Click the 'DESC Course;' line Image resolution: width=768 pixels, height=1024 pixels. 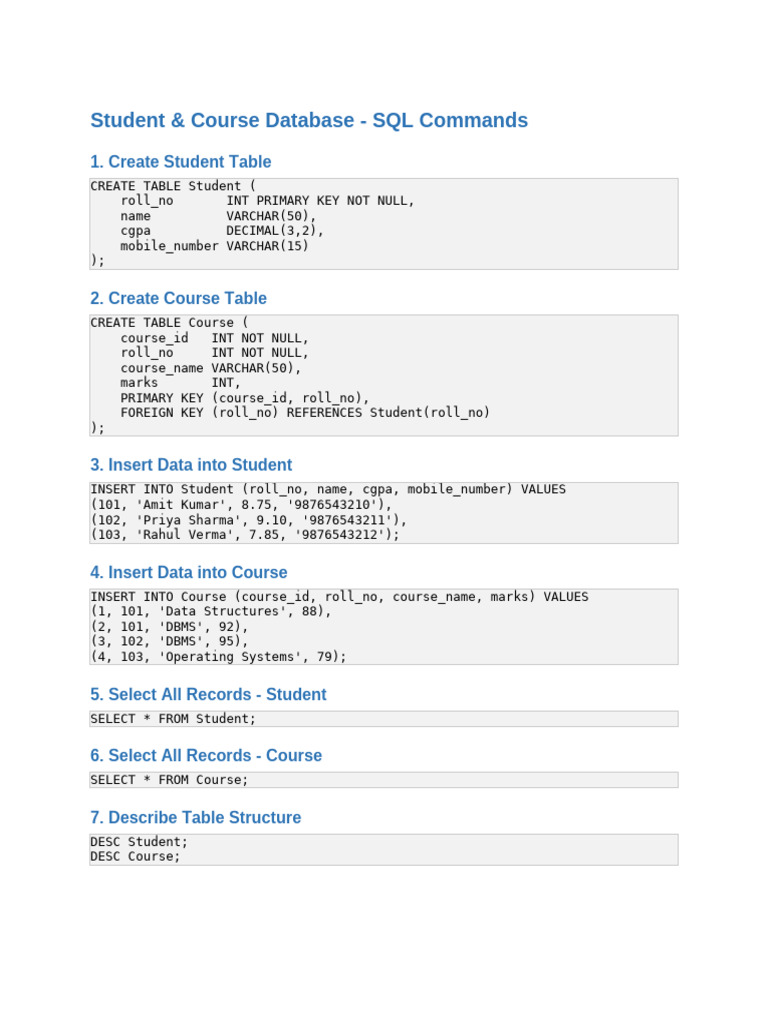tap(135, 856)
